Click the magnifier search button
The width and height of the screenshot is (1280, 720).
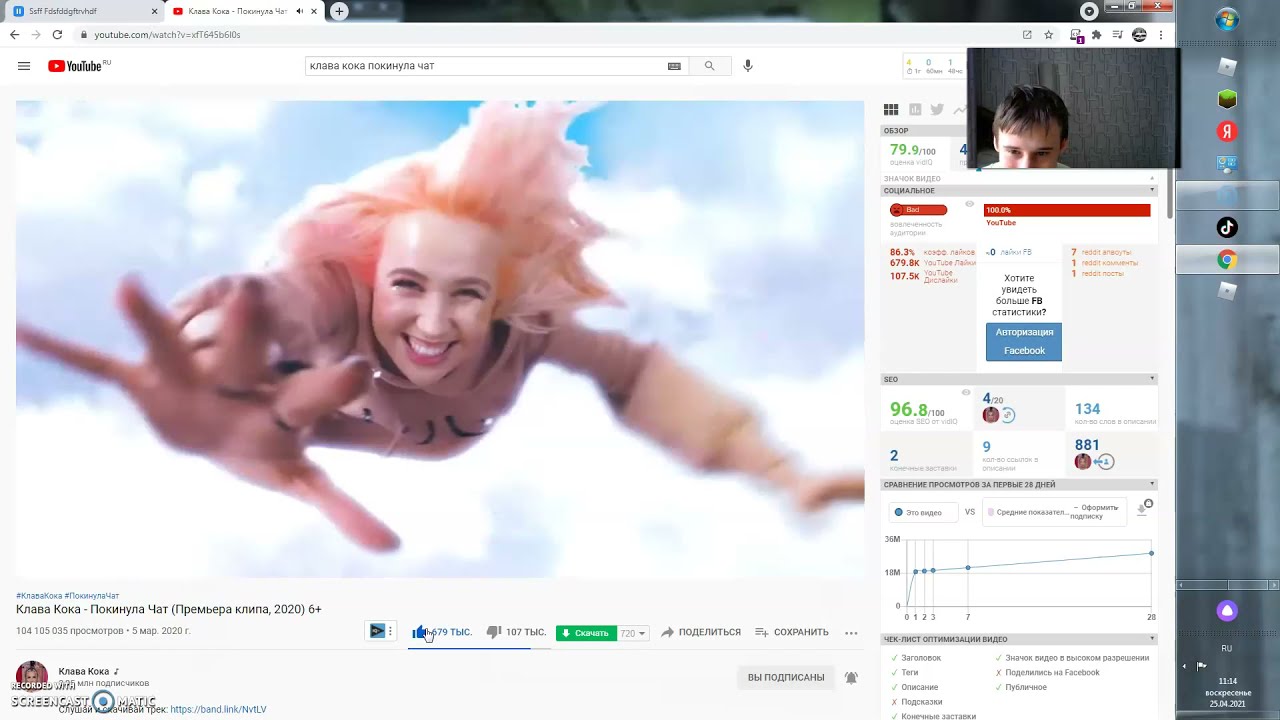[710, 66]
